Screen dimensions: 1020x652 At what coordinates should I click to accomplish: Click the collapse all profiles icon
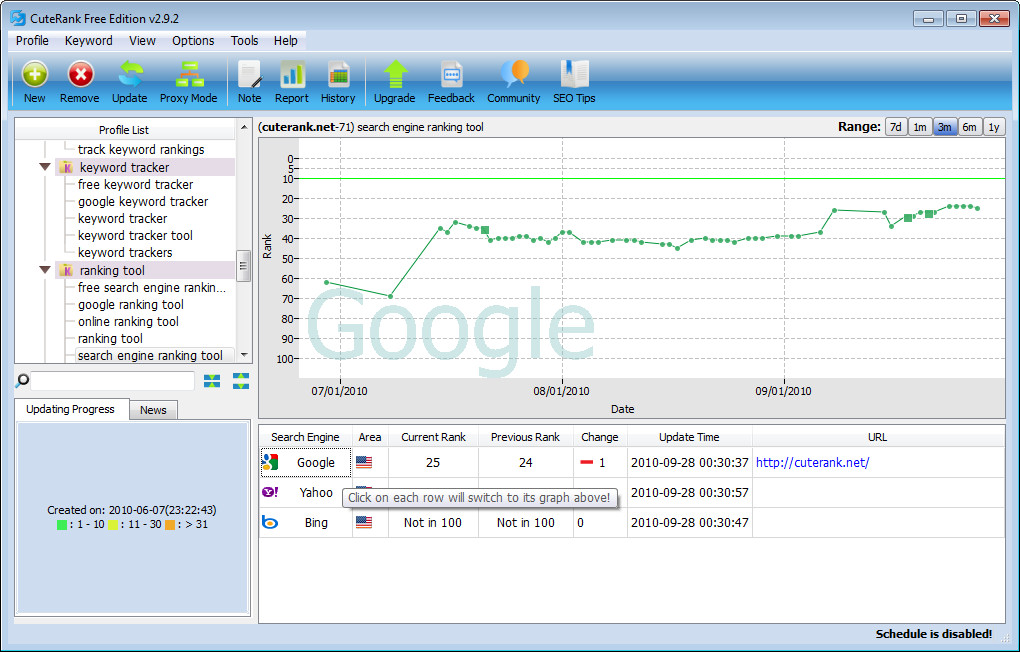[211, 381]
